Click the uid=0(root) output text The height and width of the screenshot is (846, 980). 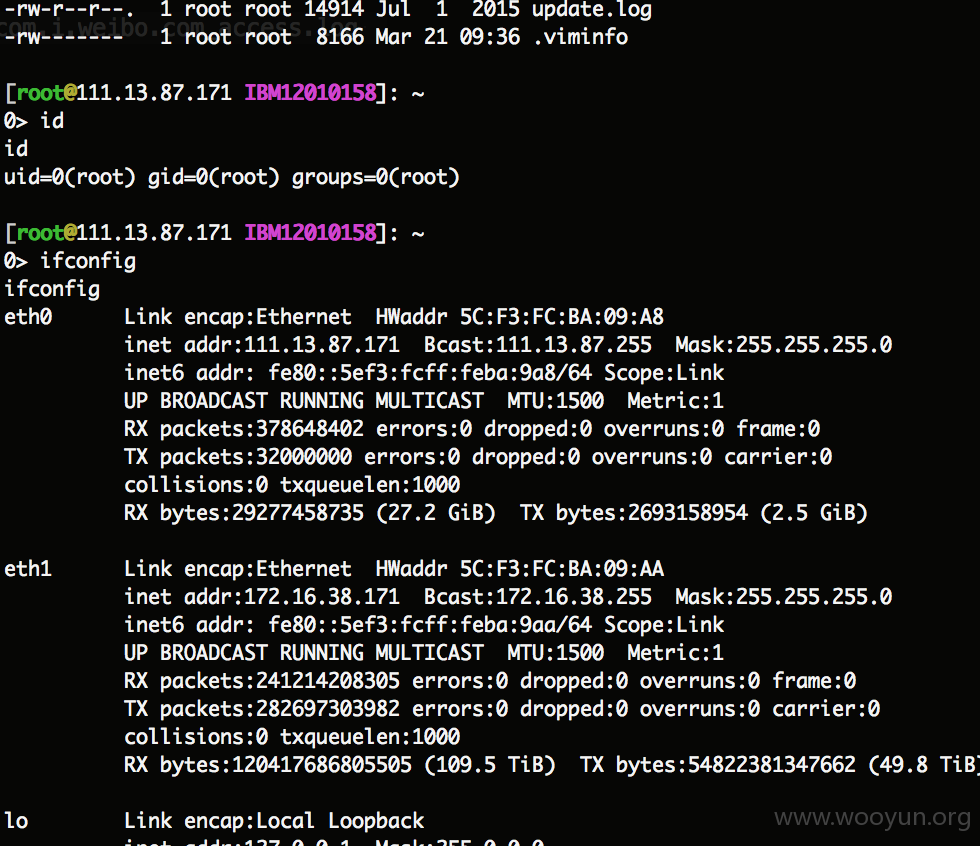point(69,177)
